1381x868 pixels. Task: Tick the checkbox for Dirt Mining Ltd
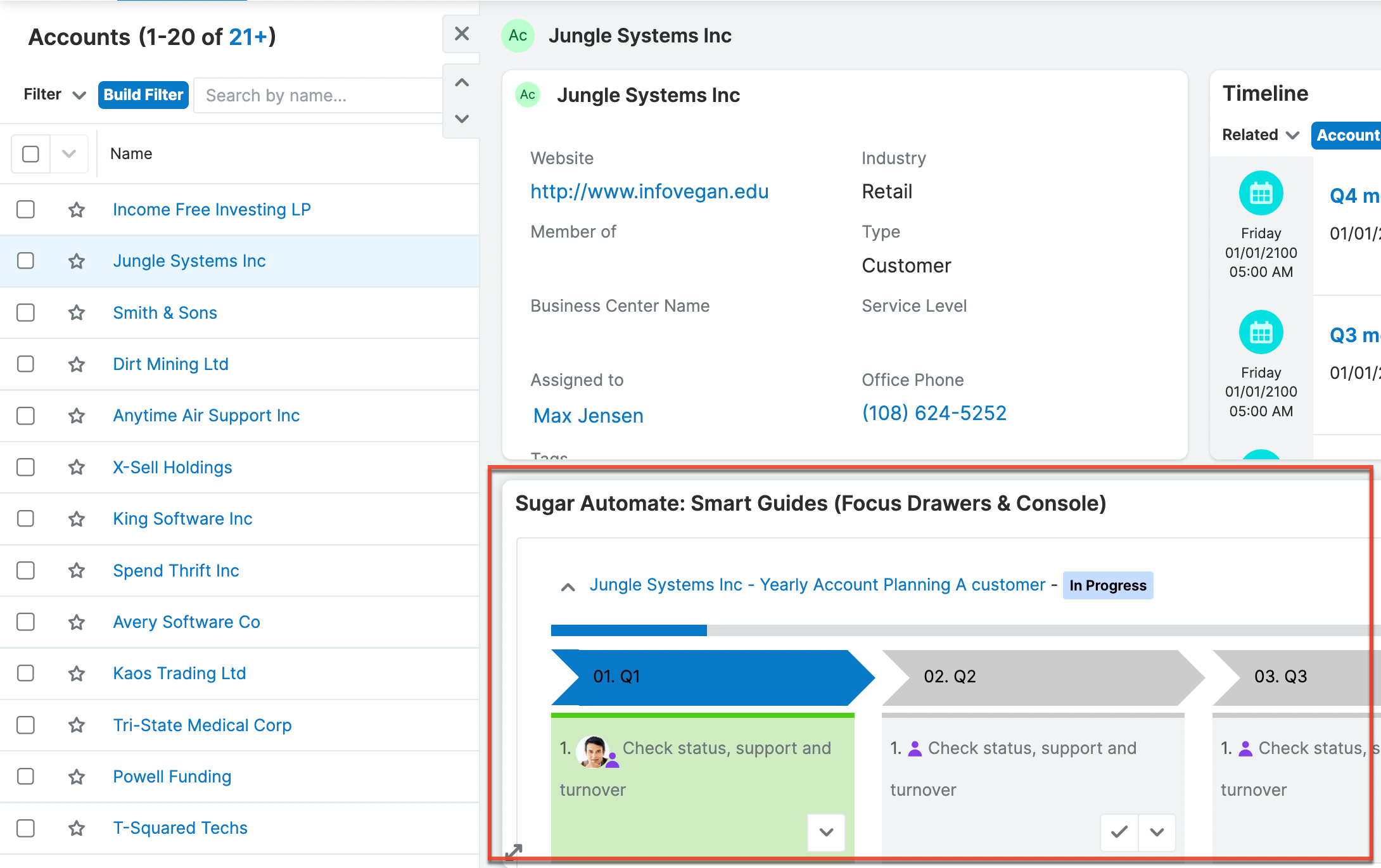[26, 364]
